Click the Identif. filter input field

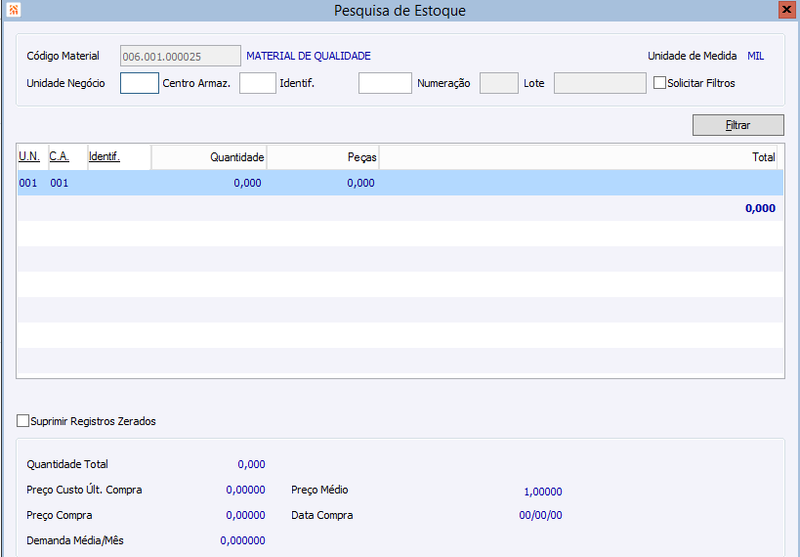[x=385, y=83]
